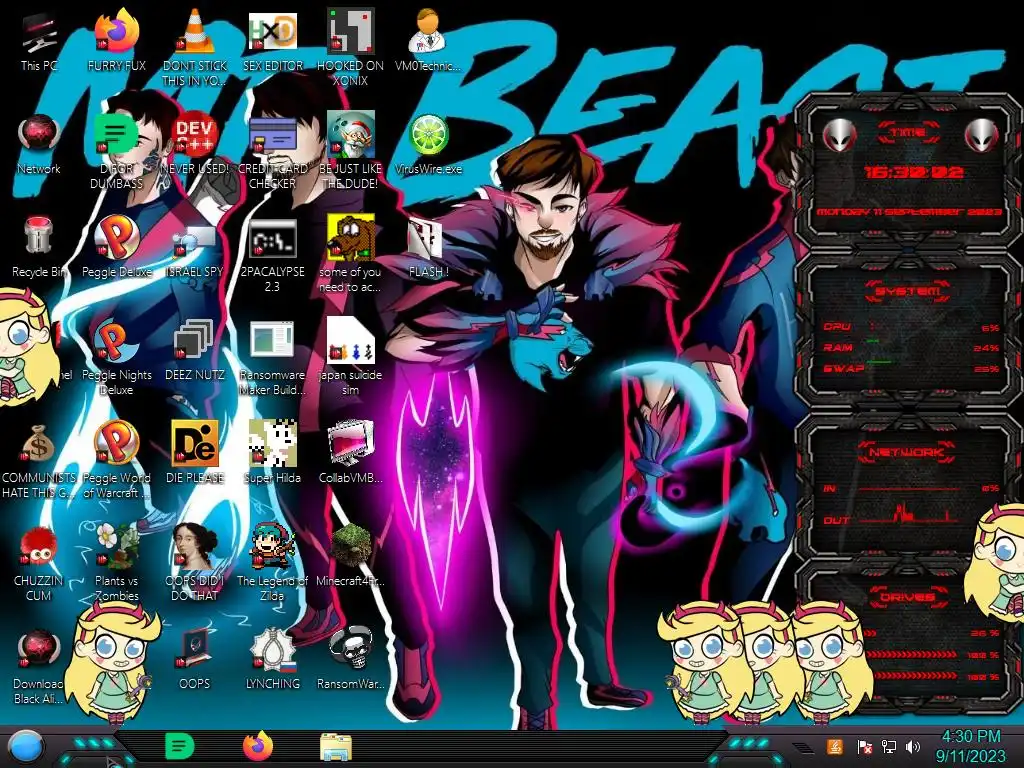
Task: Open the HxD hex editor desktop shortcut
Action: 272,40
